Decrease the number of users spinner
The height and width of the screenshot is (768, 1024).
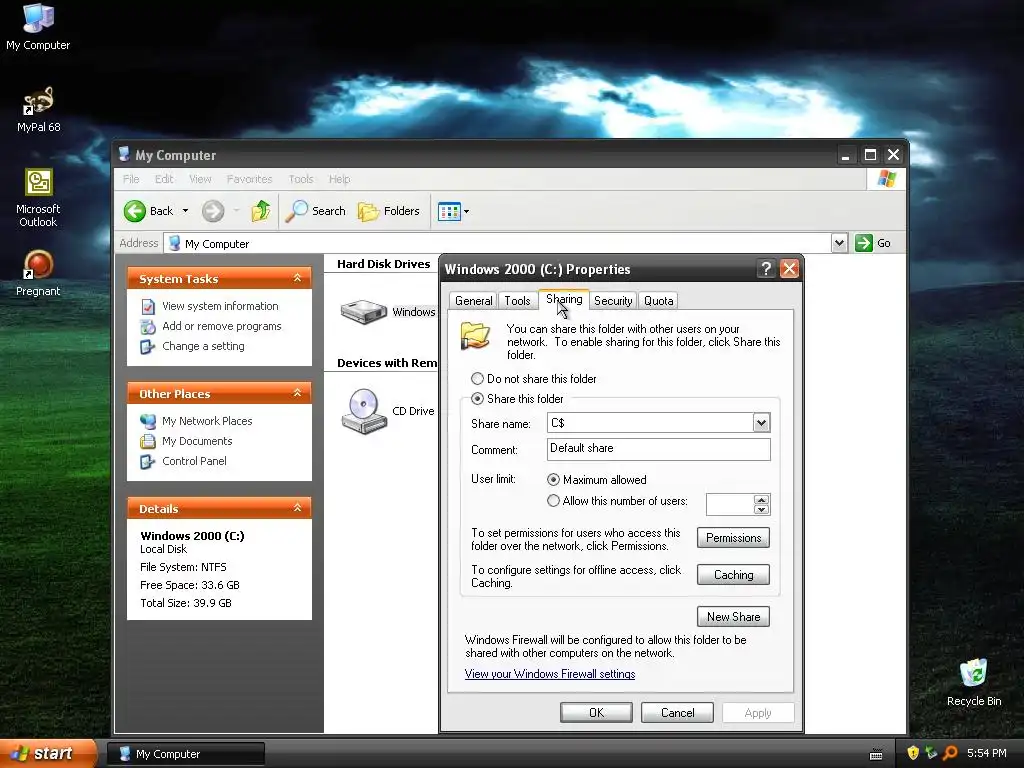pos(761,509)
